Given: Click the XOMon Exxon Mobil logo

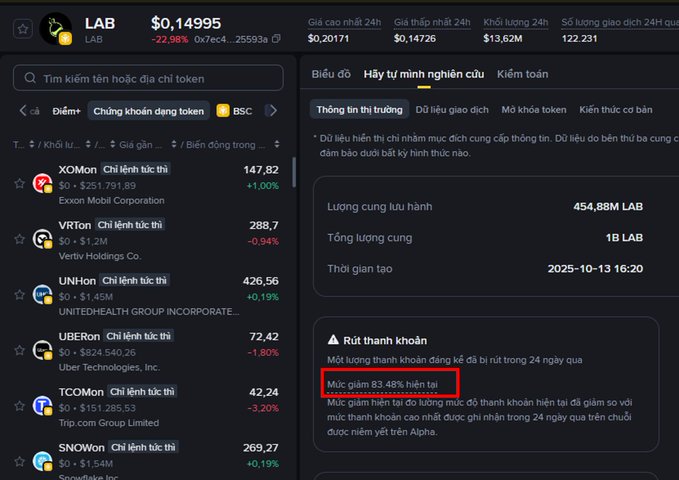Looking at the screenshot, I should point(42,183).
